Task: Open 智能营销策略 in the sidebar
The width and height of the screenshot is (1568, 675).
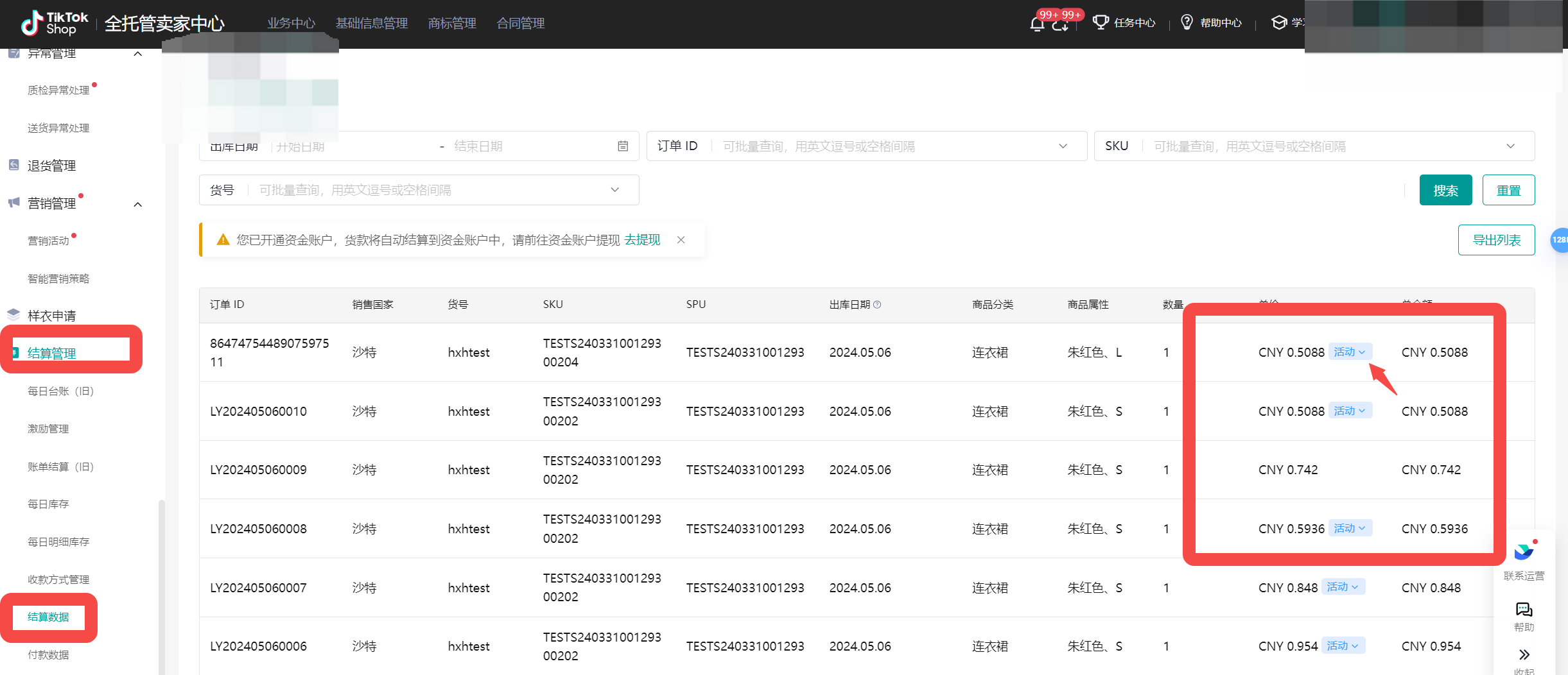Action: 58,278
